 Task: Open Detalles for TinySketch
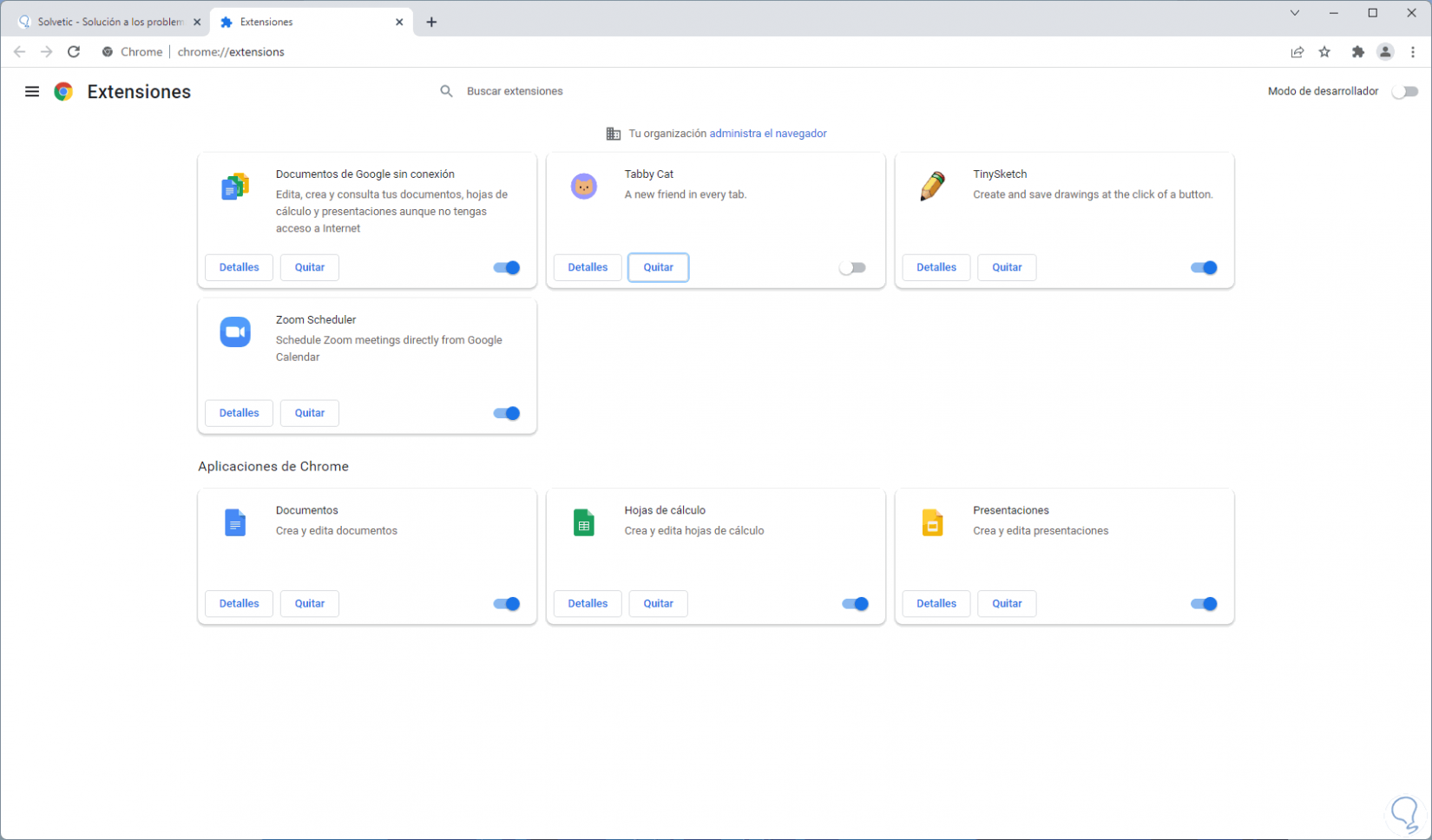(936, 267)
